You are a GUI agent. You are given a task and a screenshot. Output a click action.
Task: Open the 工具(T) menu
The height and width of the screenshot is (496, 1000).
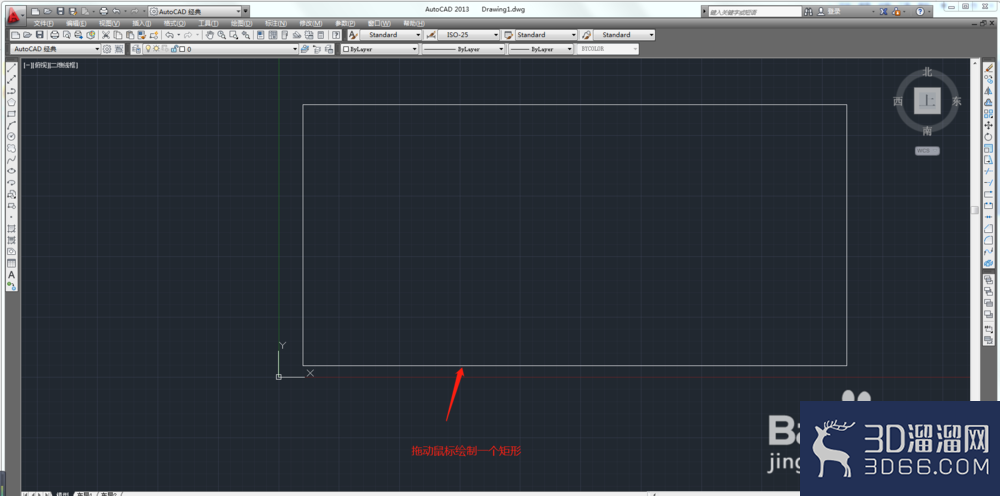click(x=208, y=24)
